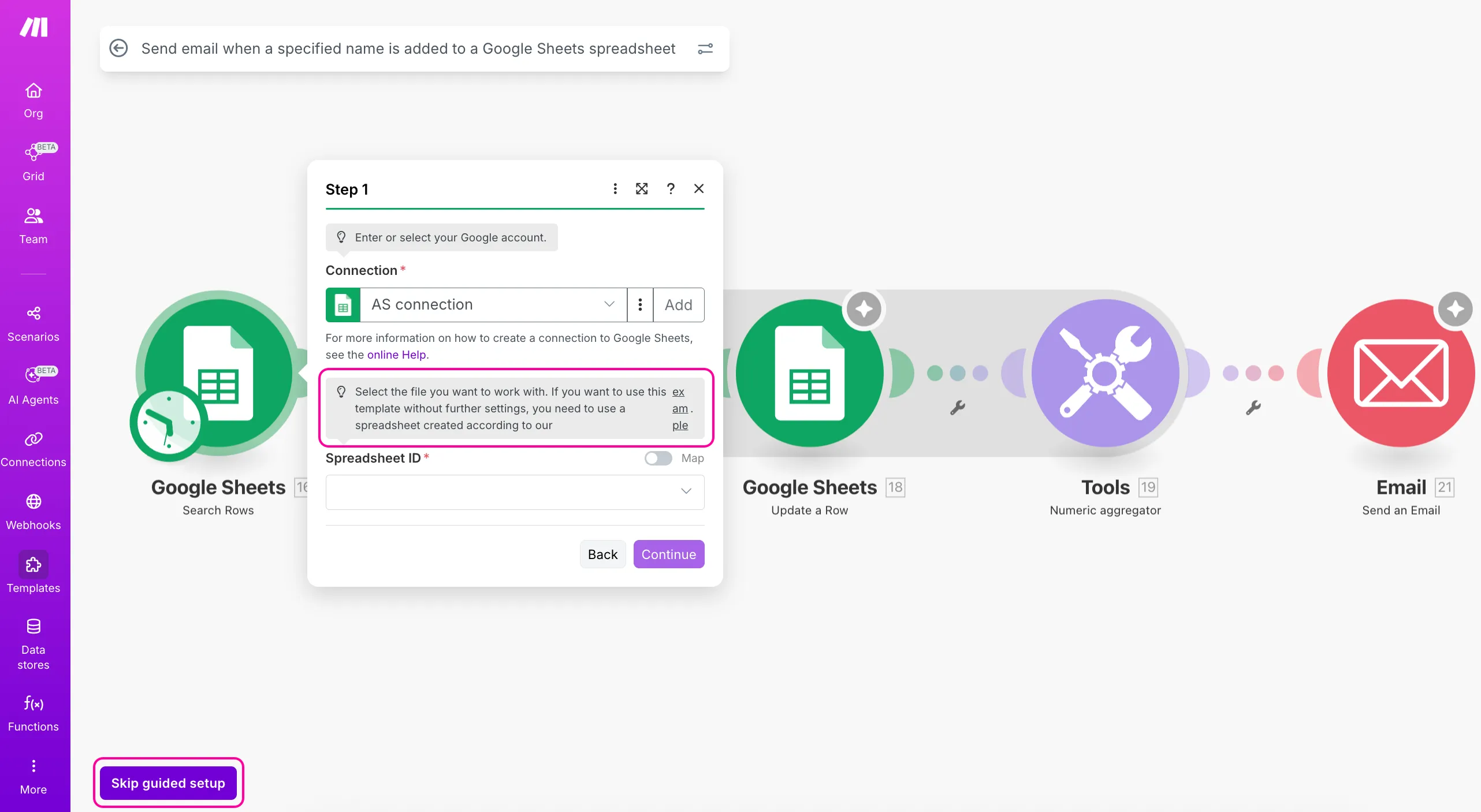
Task: Click wrench icon before Email module
Action: [1253, 408]
